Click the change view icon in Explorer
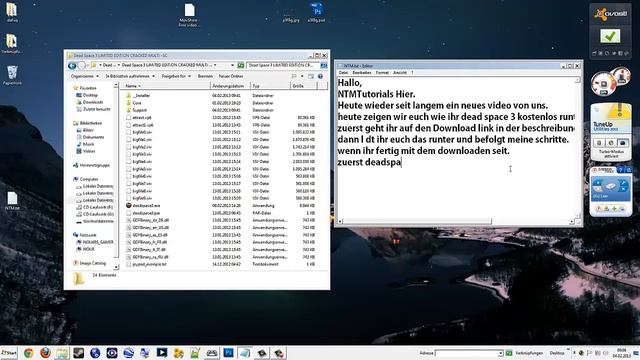This screenshot has width=640, height=360. click(x=294, y=76)
